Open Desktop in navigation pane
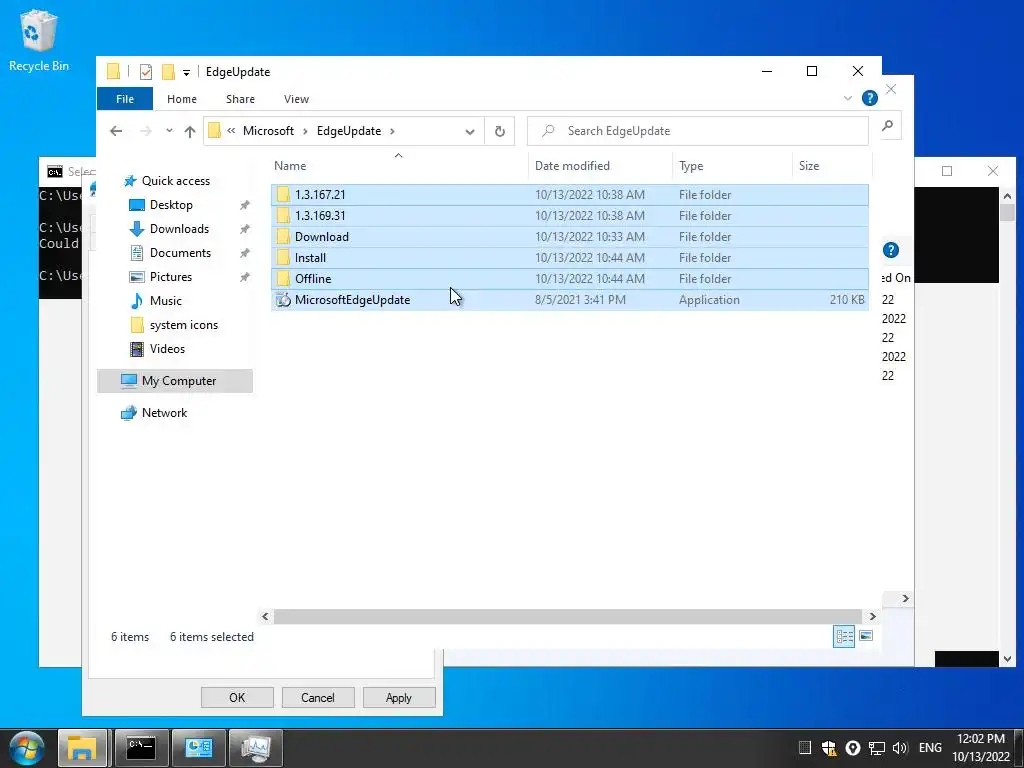This screenshot has width=1024, height=768. (x=171, y=205)
